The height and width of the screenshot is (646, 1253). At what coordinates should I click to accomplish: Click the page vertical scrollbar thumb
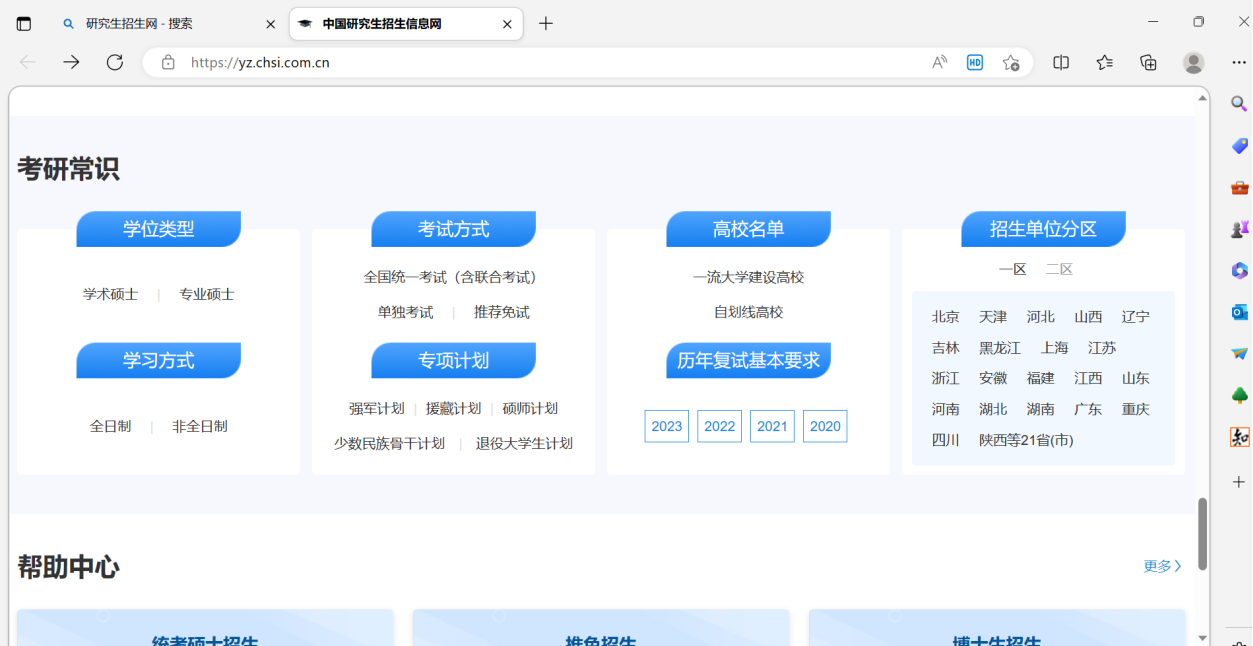1202,533
